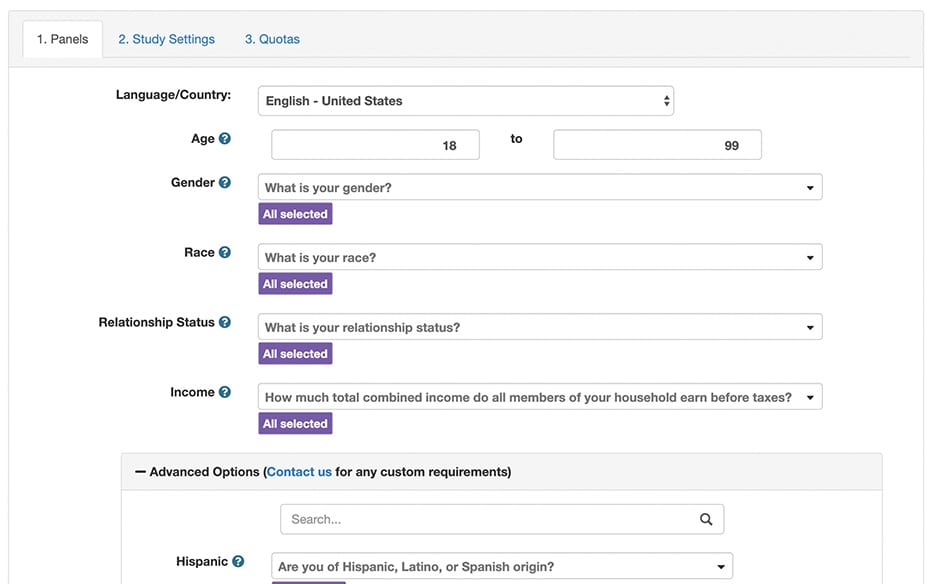The image size is (932, 584).
Task: Open the Language/Country dropdown
Action: point(465,101)
